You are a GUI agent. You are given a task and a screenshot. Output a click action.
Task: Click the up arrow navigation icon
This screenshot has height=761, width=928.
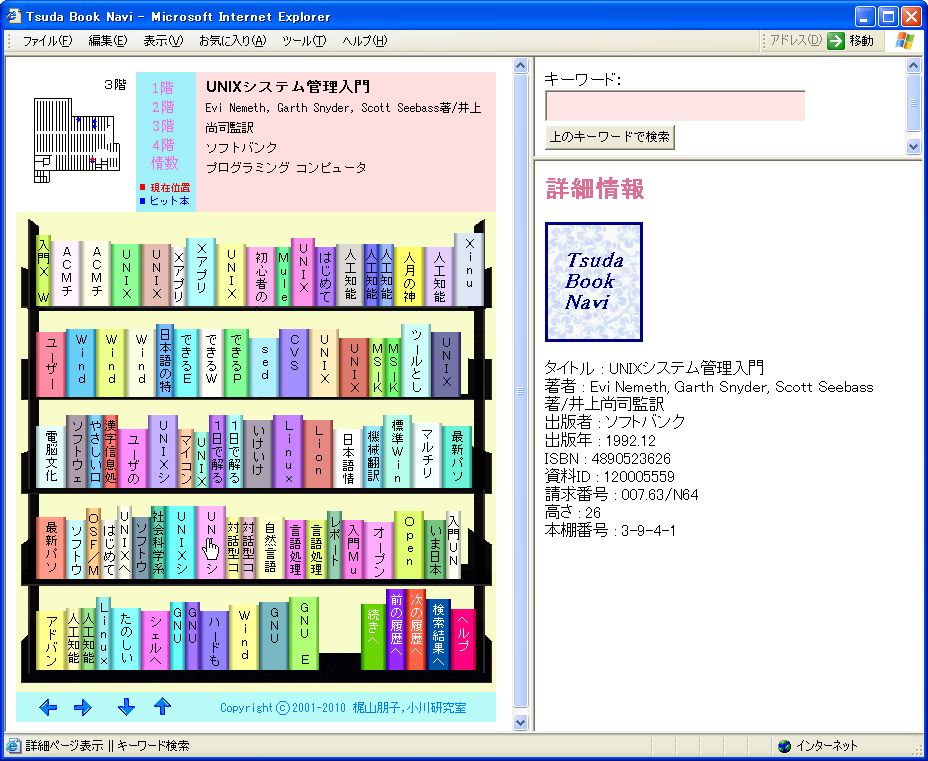[x=162, y=707]
